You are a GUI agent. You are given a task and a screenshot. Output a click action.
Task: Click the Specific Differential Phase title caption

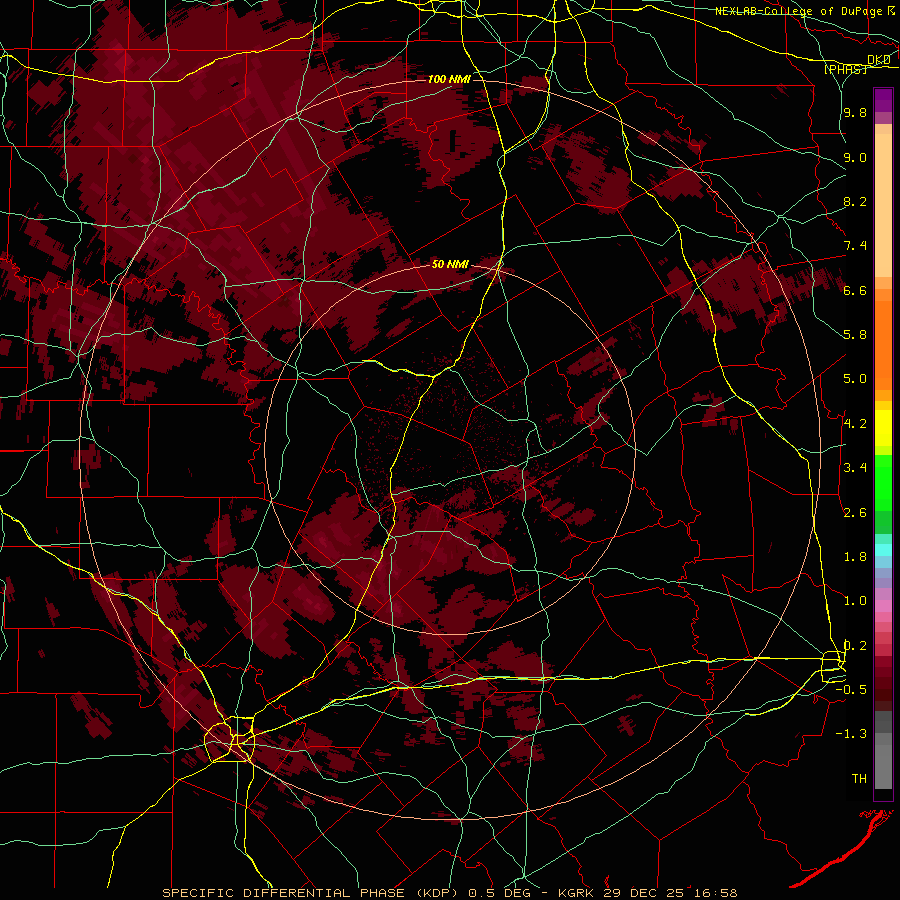click(449, 893)
